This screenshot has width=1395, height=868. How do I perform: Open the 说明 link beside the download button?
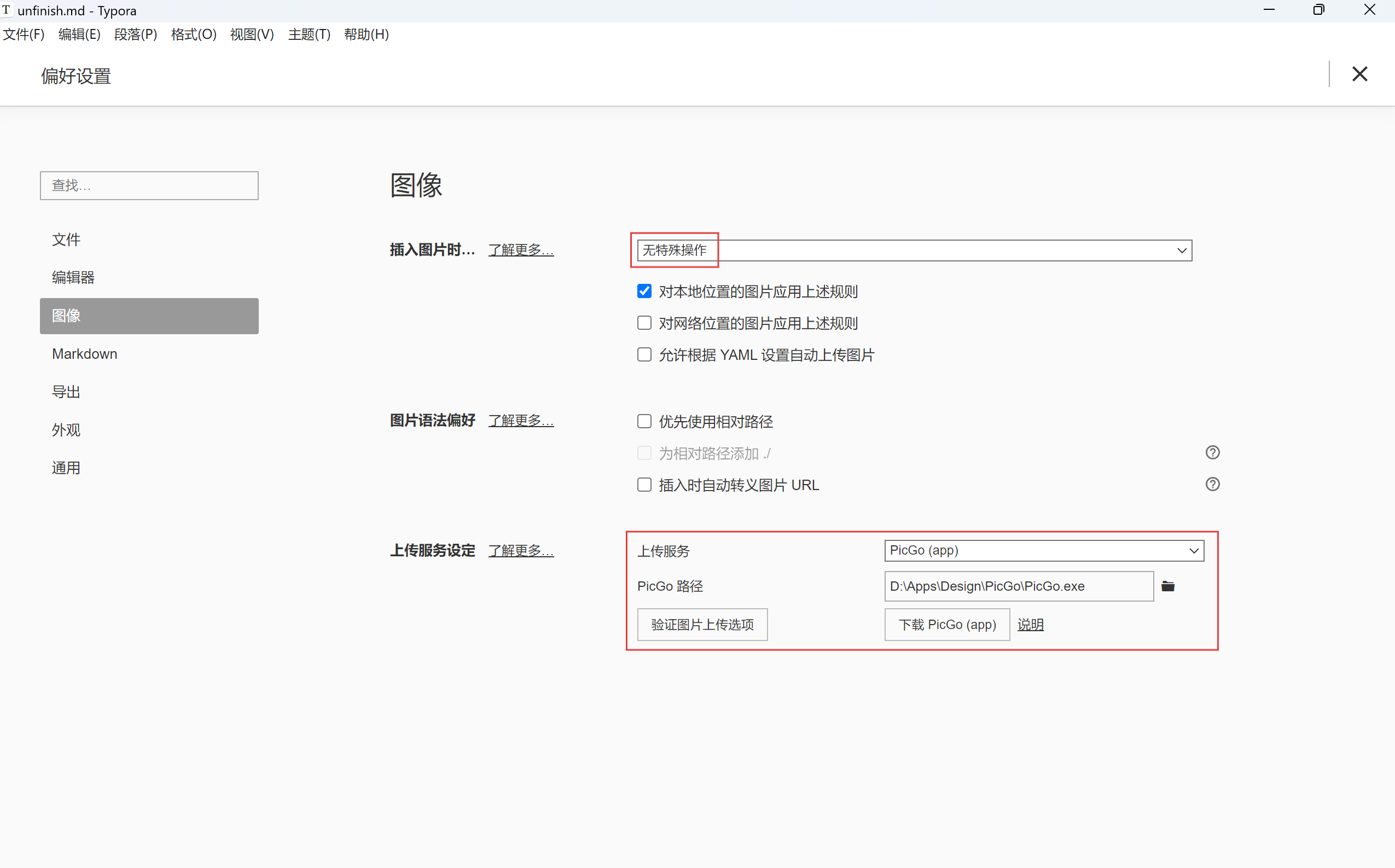pyautogui.click(x=1030, y=624)
